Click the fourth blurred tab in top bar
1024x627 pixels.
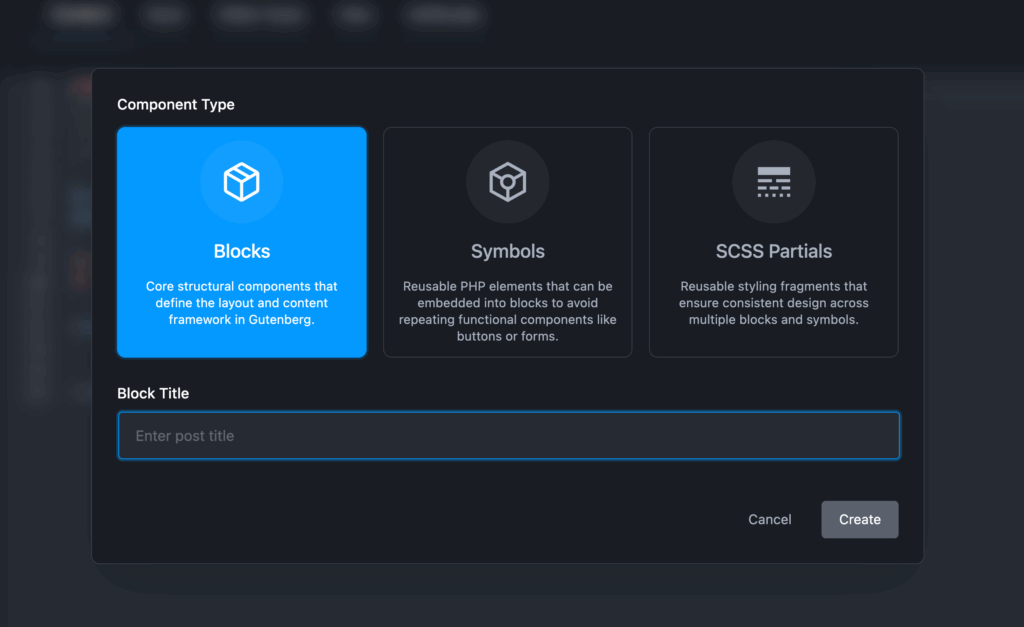tap(356, 15)
